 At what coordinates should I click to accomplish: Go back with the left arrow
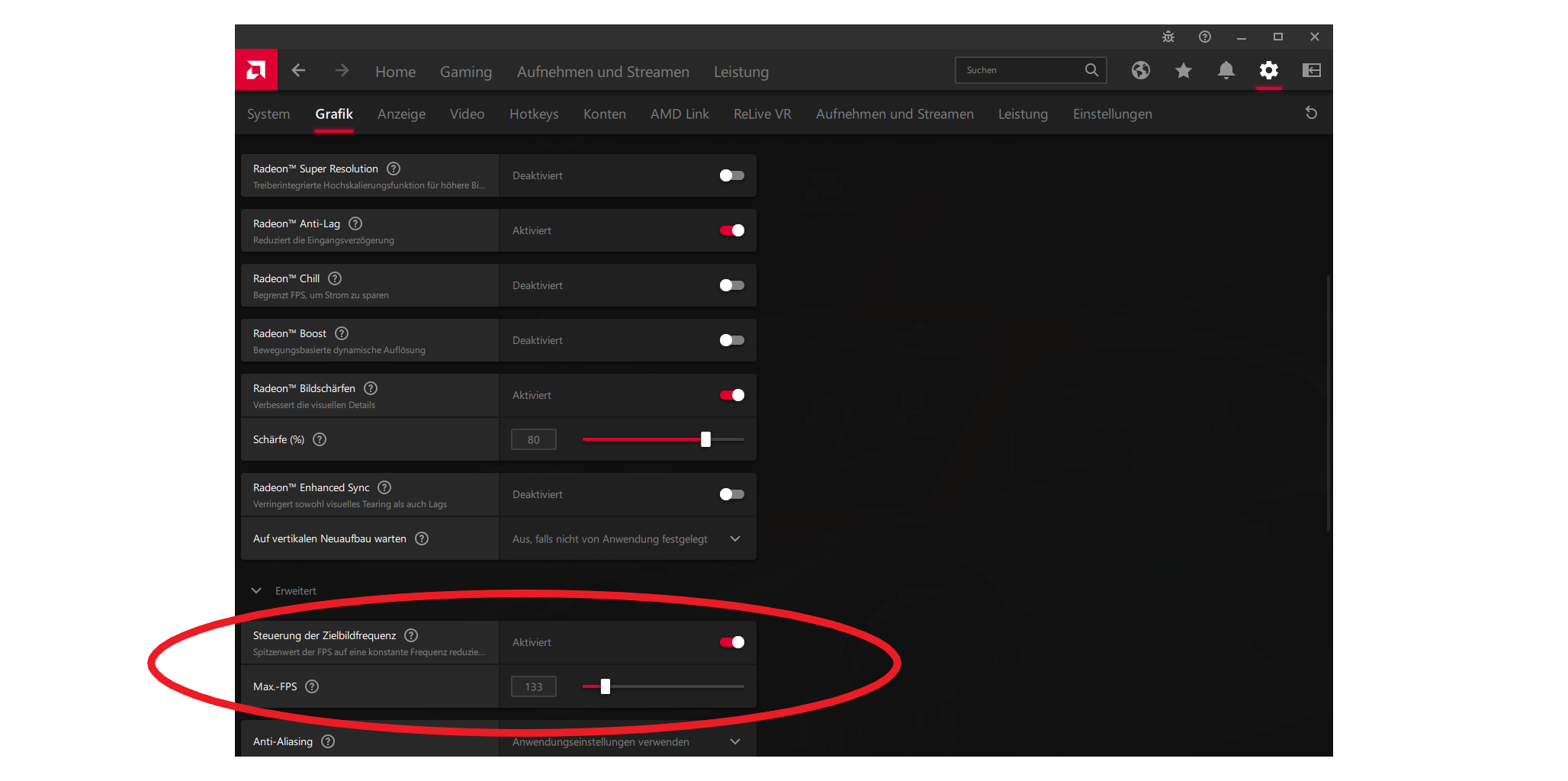pyautogui.click(x=298, y=70)
